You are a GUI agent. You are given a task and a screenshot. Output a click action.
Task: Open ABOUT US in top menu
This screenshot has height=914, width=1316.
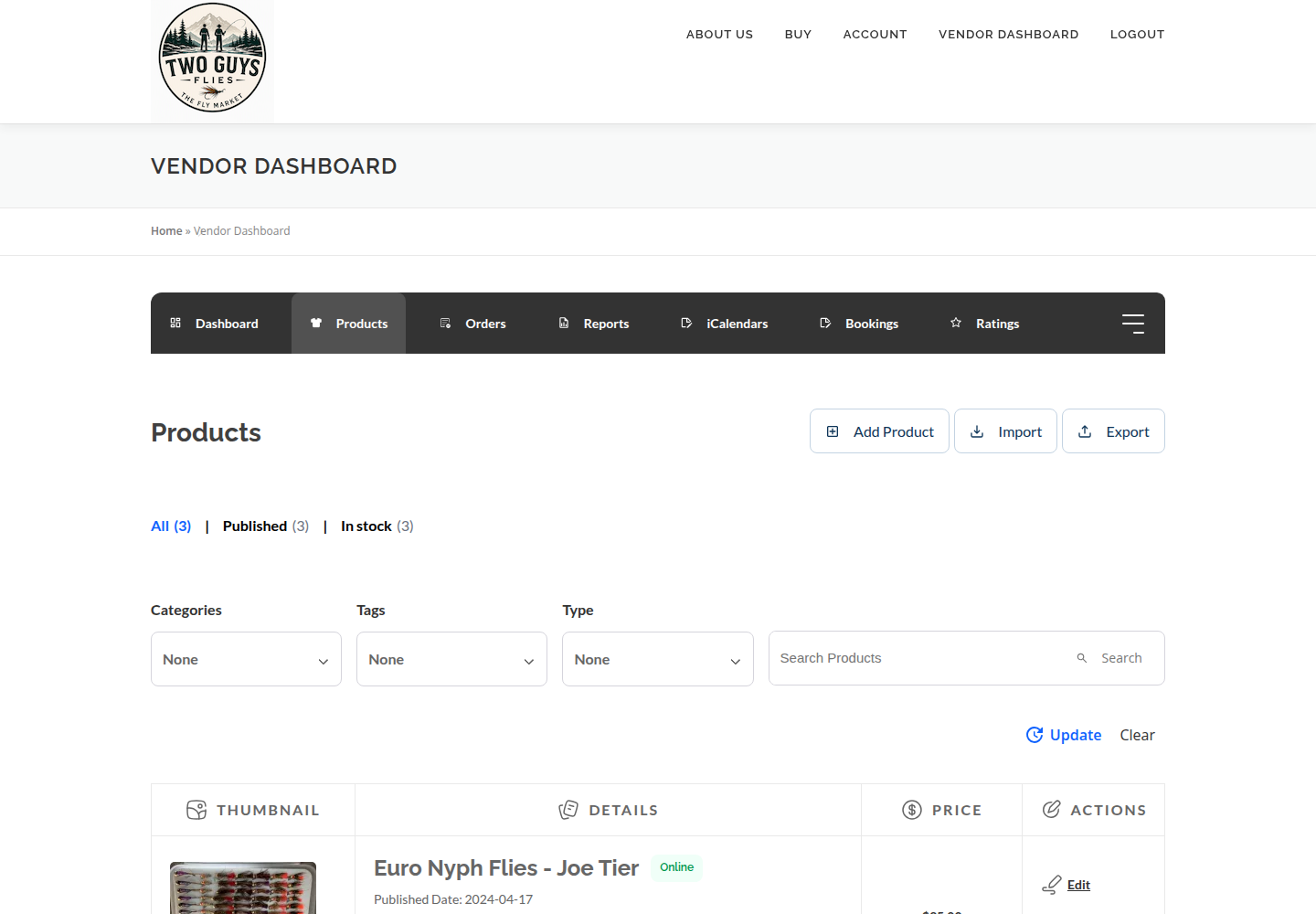[x=720, y=34]
